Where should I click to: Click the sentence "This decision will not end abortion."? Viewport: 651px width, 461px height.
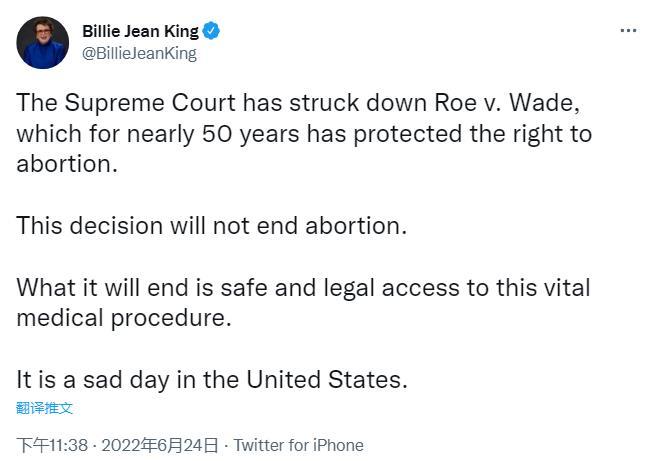coord(211,225)
